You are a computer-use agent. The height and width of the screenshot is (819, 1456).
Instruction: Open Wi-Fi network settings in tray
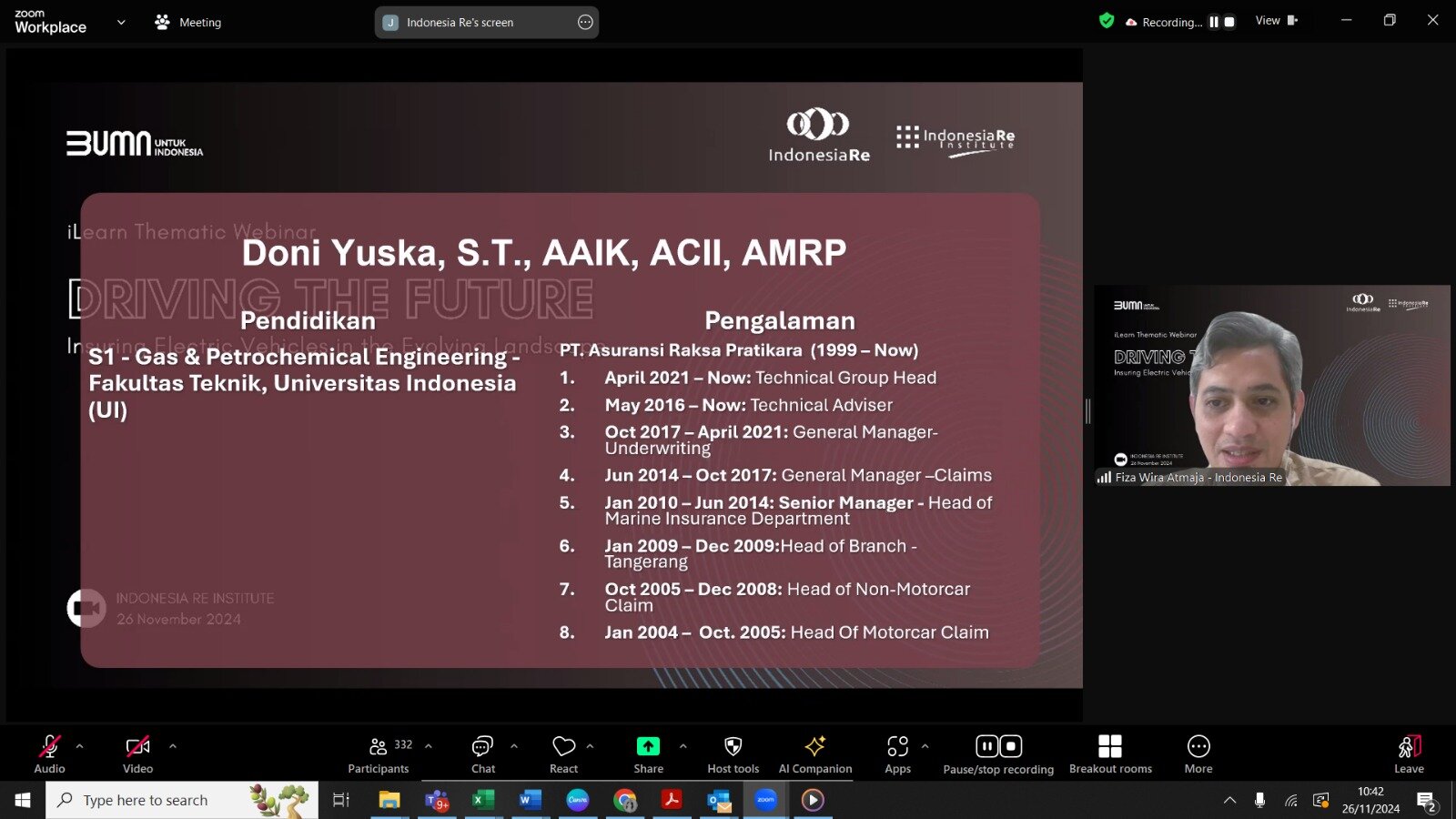click(x=1290, y=800)
